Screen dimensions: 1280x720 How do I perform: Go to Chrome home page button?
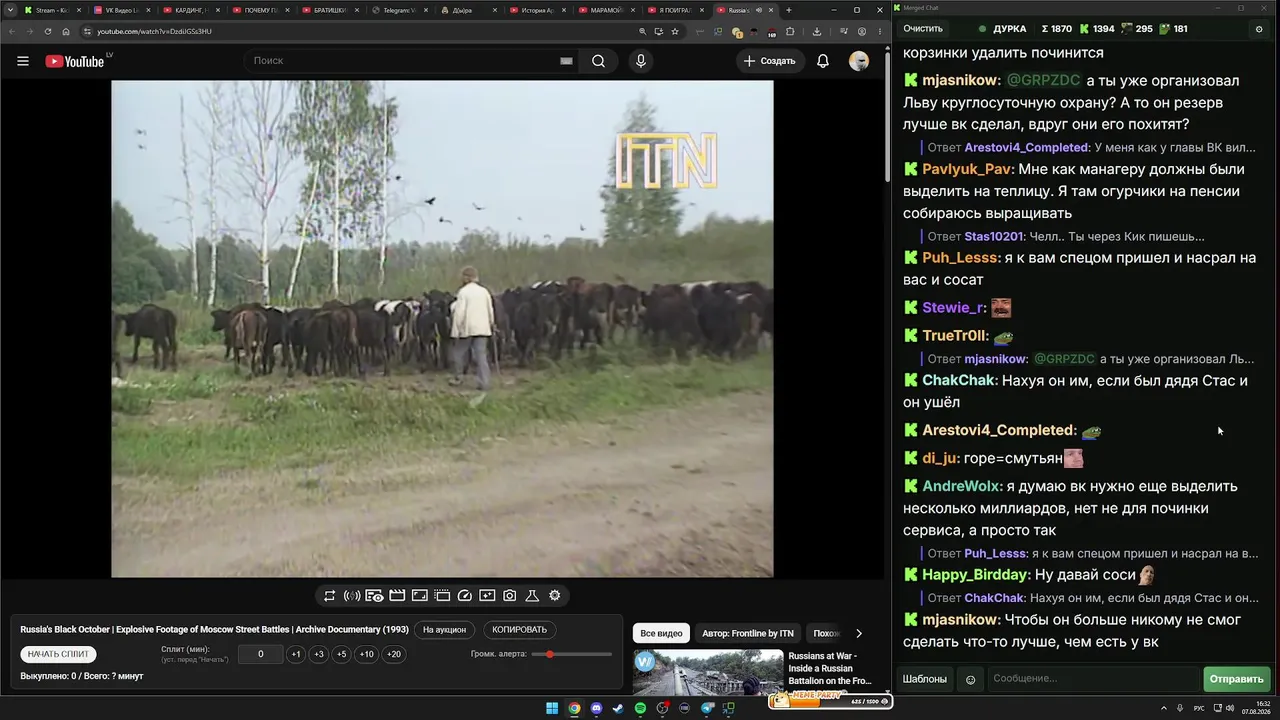66,31
